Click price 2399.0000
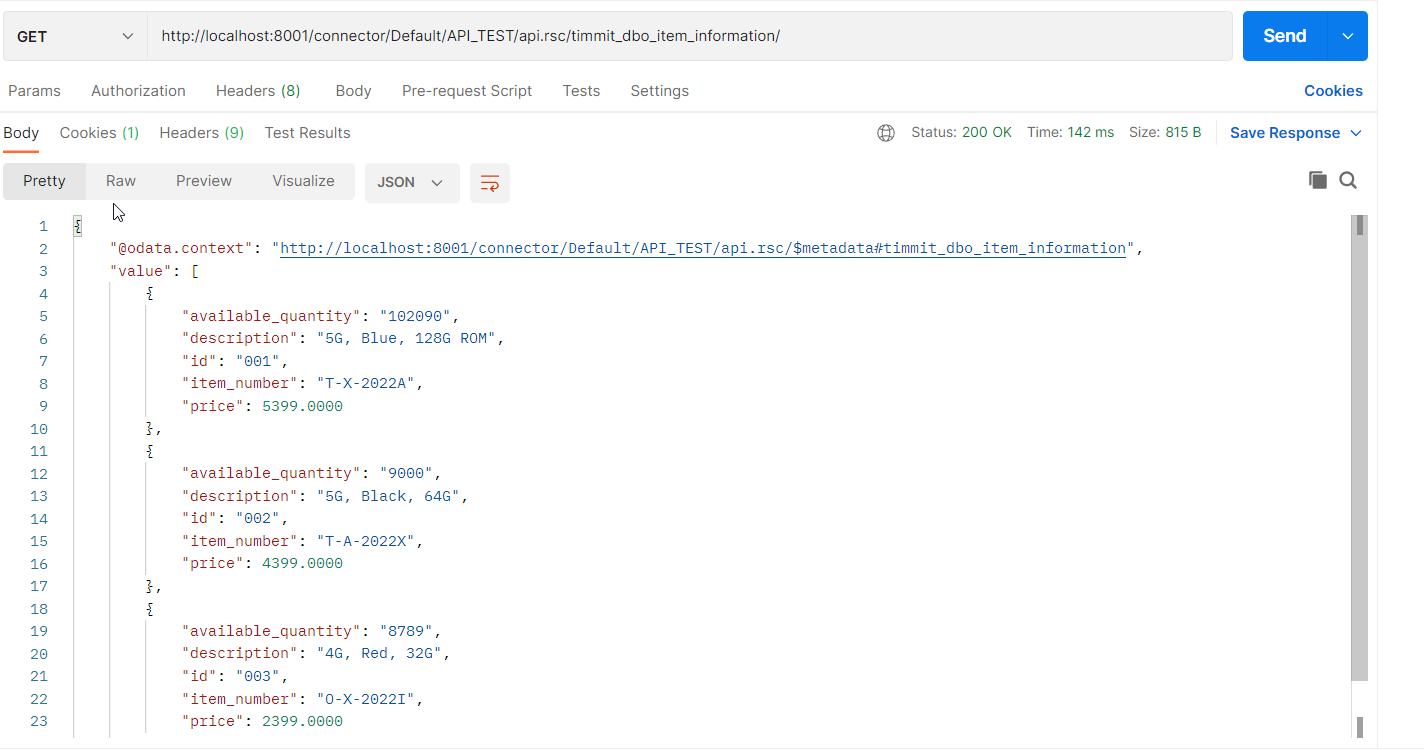Viewport: 1424px width, 750px height. (x=302, y=722)
